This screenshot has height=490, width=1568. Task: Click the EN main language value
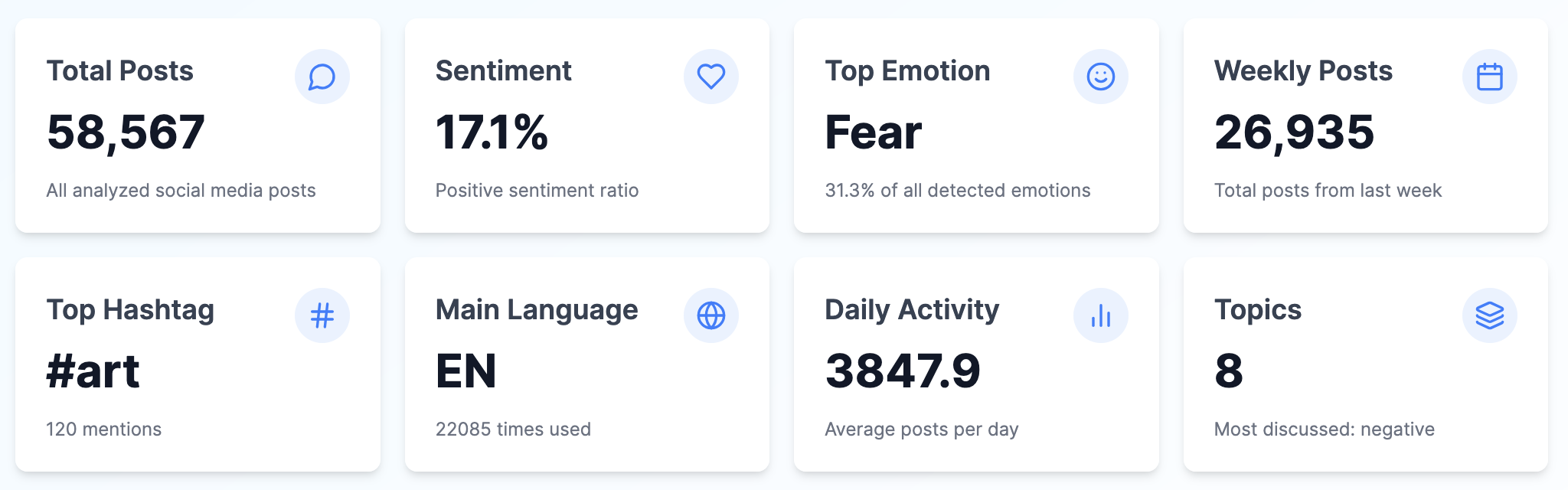coord(466,371)
